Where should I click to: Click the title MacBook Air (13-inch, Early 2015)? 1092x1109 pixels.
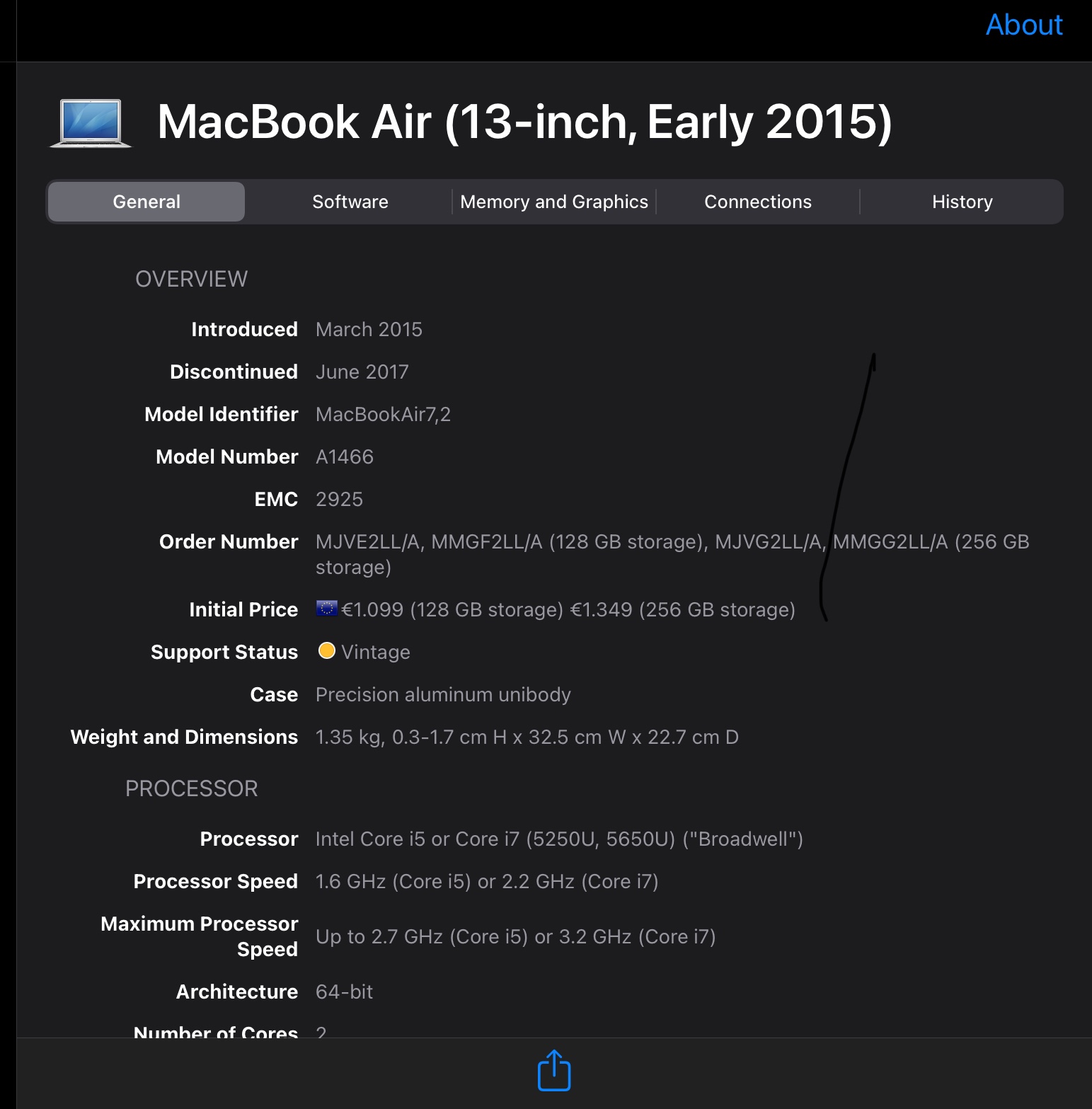[x=524, y=122]
